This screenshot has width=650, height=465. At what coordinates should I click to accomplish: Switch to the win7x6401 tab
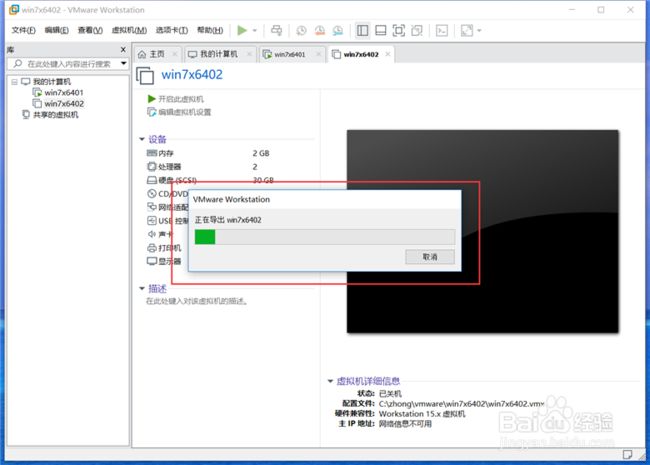point(288,54)
